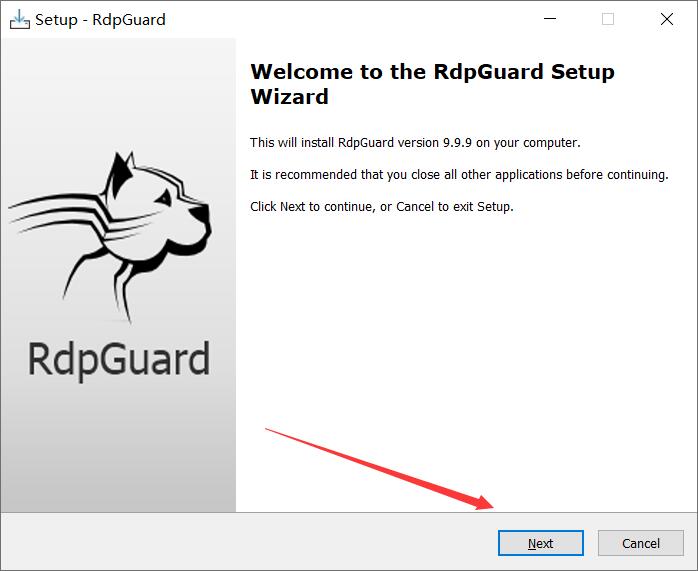
Task: Click the word 'Wizard' in the heading
Action: (x=289, y=97)
